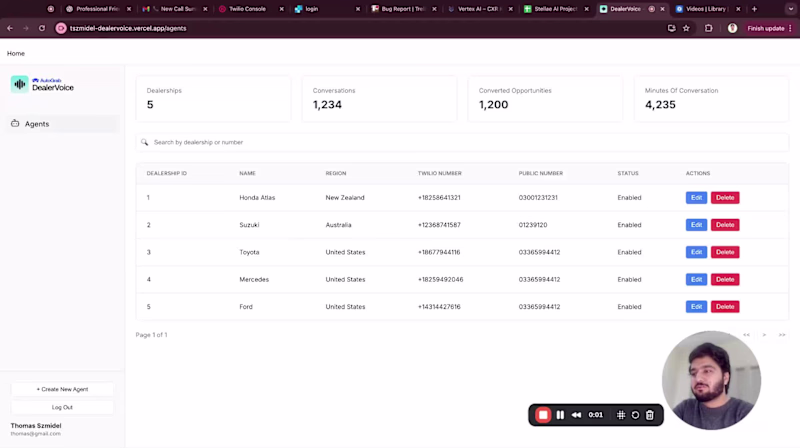The image size is (800, 448).
Task: Go to the last page with >>
Action: coord(782,335)
